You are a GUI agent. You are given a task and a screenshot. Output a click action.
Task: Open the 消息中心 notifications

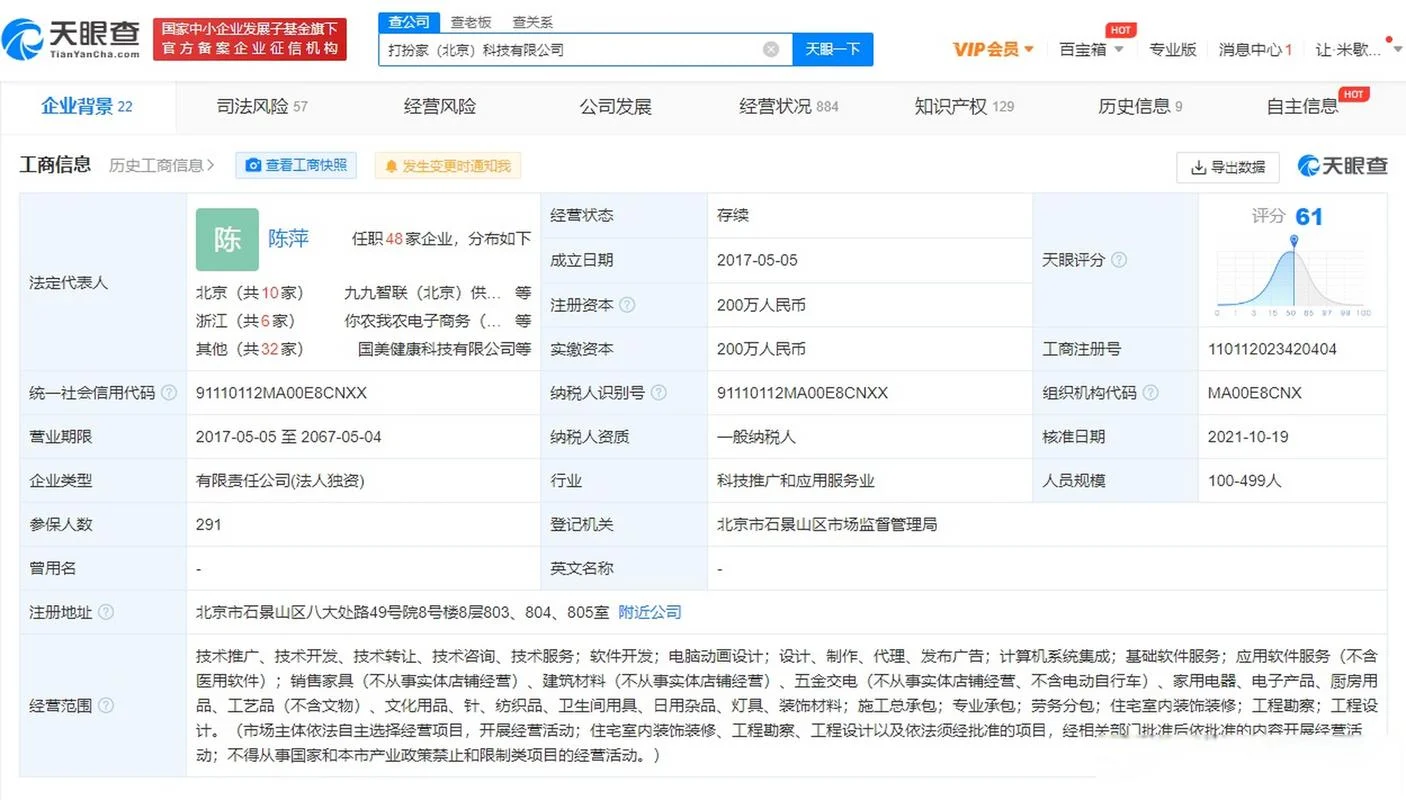[1255, 49]
